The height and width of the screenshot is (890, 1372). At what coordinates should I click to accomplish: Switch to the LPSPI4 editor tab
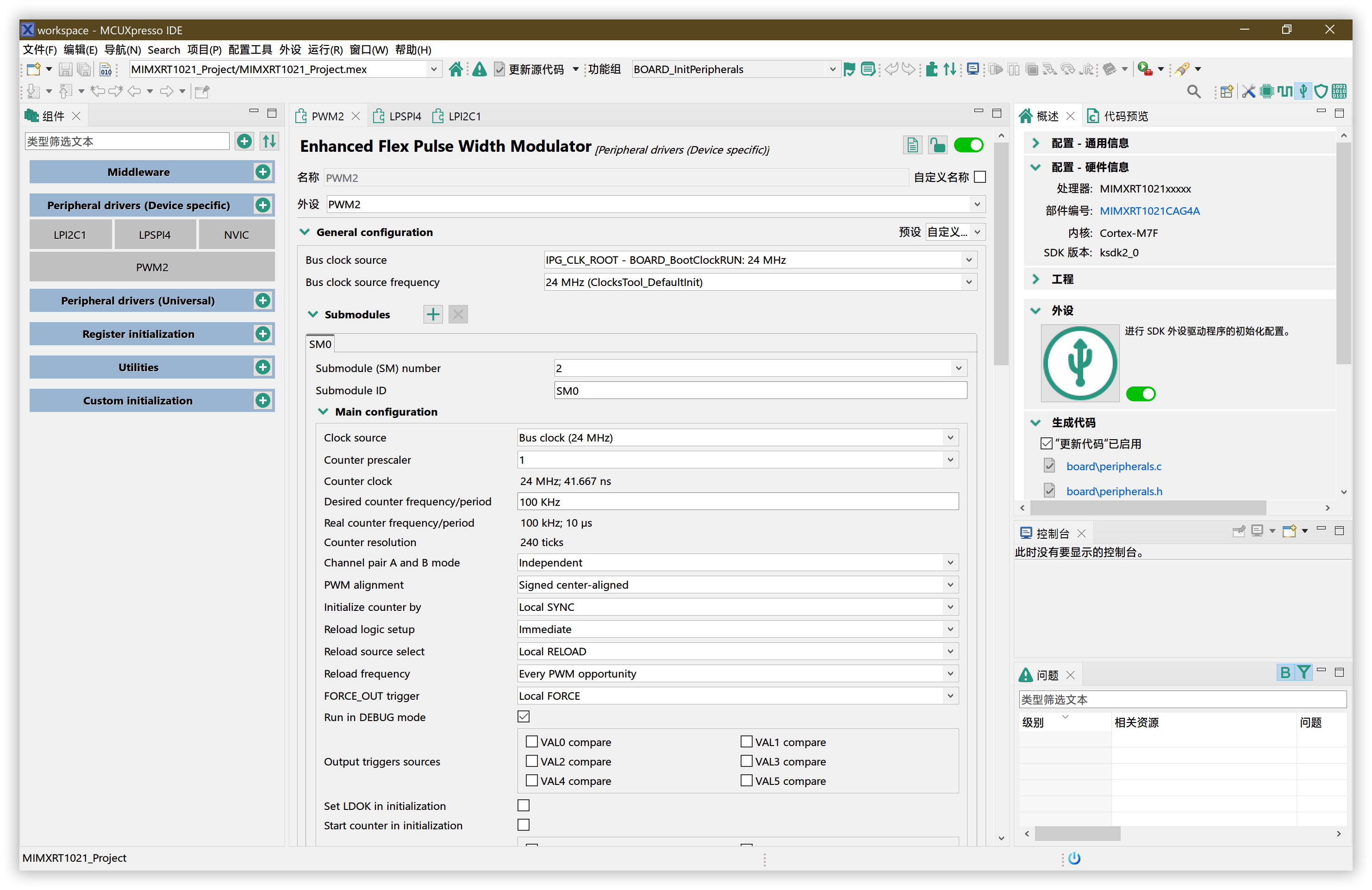tap(398, 116)
